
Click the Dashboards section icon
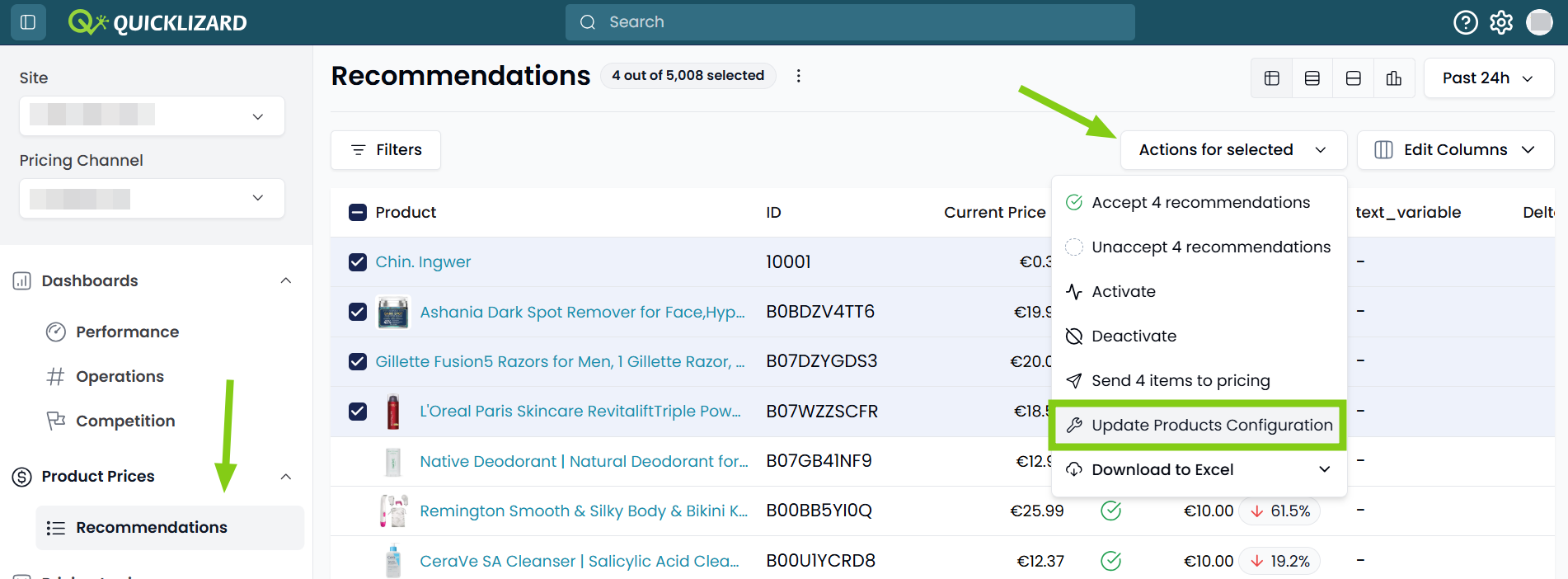pos(22,281)
